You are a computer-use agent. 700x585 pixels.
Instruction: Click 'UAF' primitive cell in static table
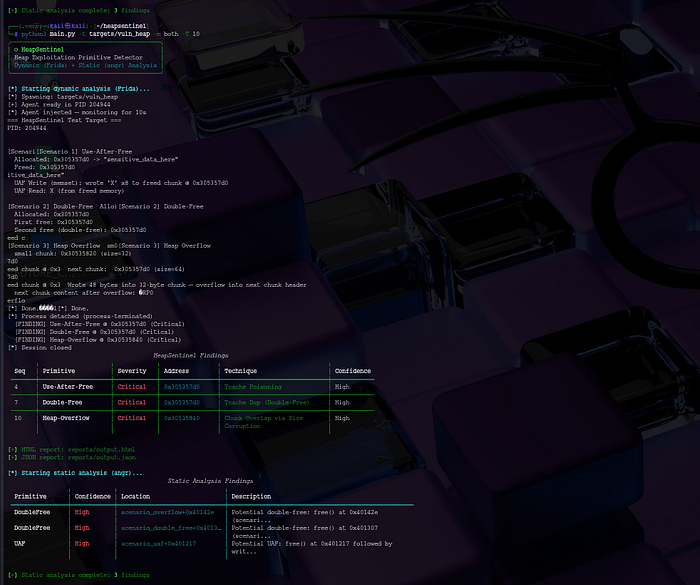point(20,543)
